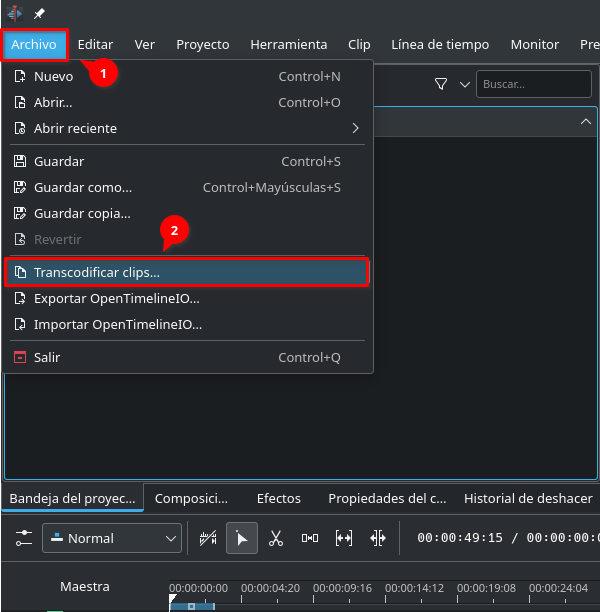Open the Herramienta menu
600x612 pixels.
tap(288, 44)
